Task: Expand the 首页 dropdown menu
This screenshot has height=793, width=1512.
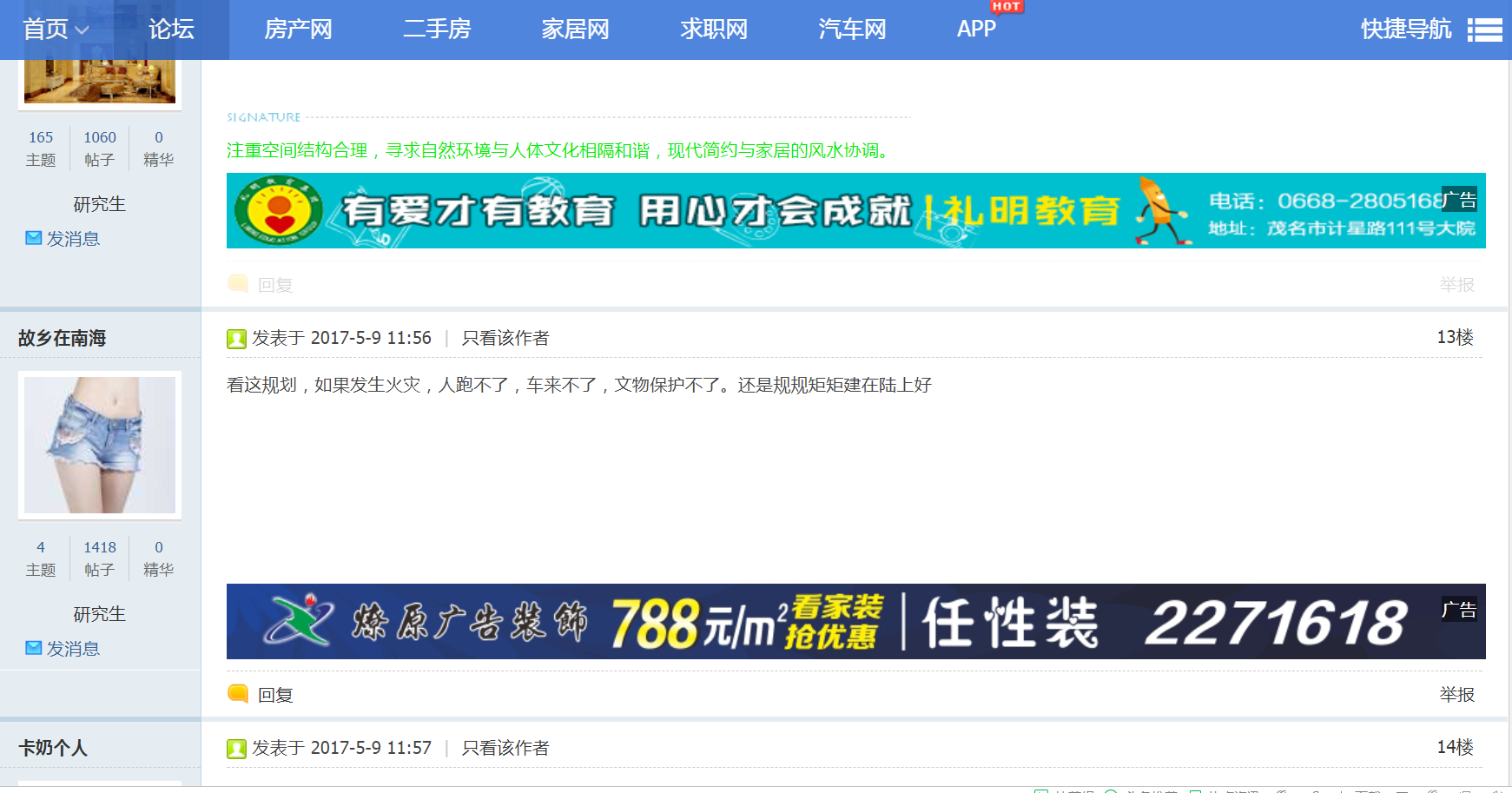Action: click(56, 30)
